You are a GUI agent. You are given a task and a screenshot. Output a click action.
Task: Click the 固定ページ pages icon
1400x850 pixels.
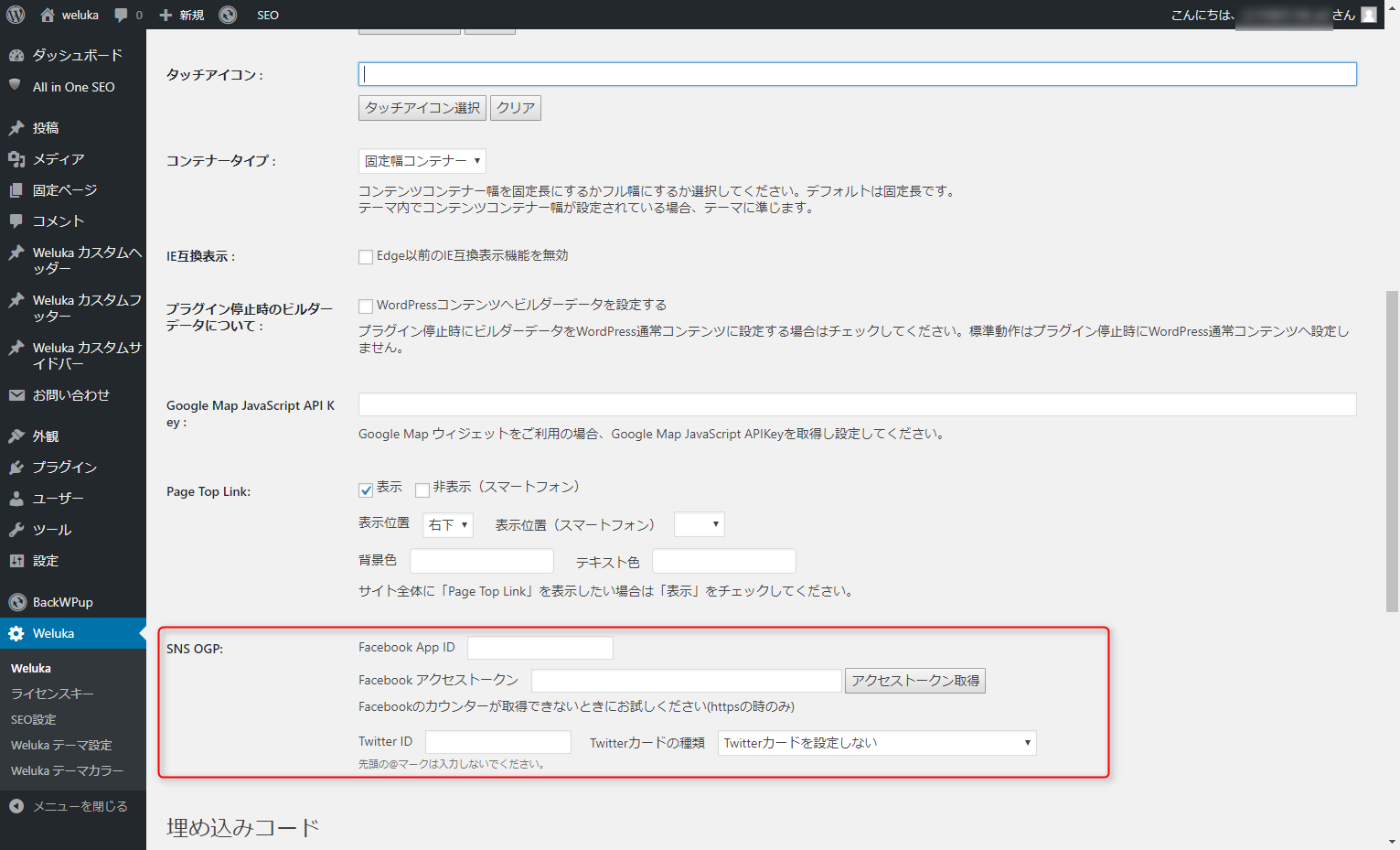point(16,190)
